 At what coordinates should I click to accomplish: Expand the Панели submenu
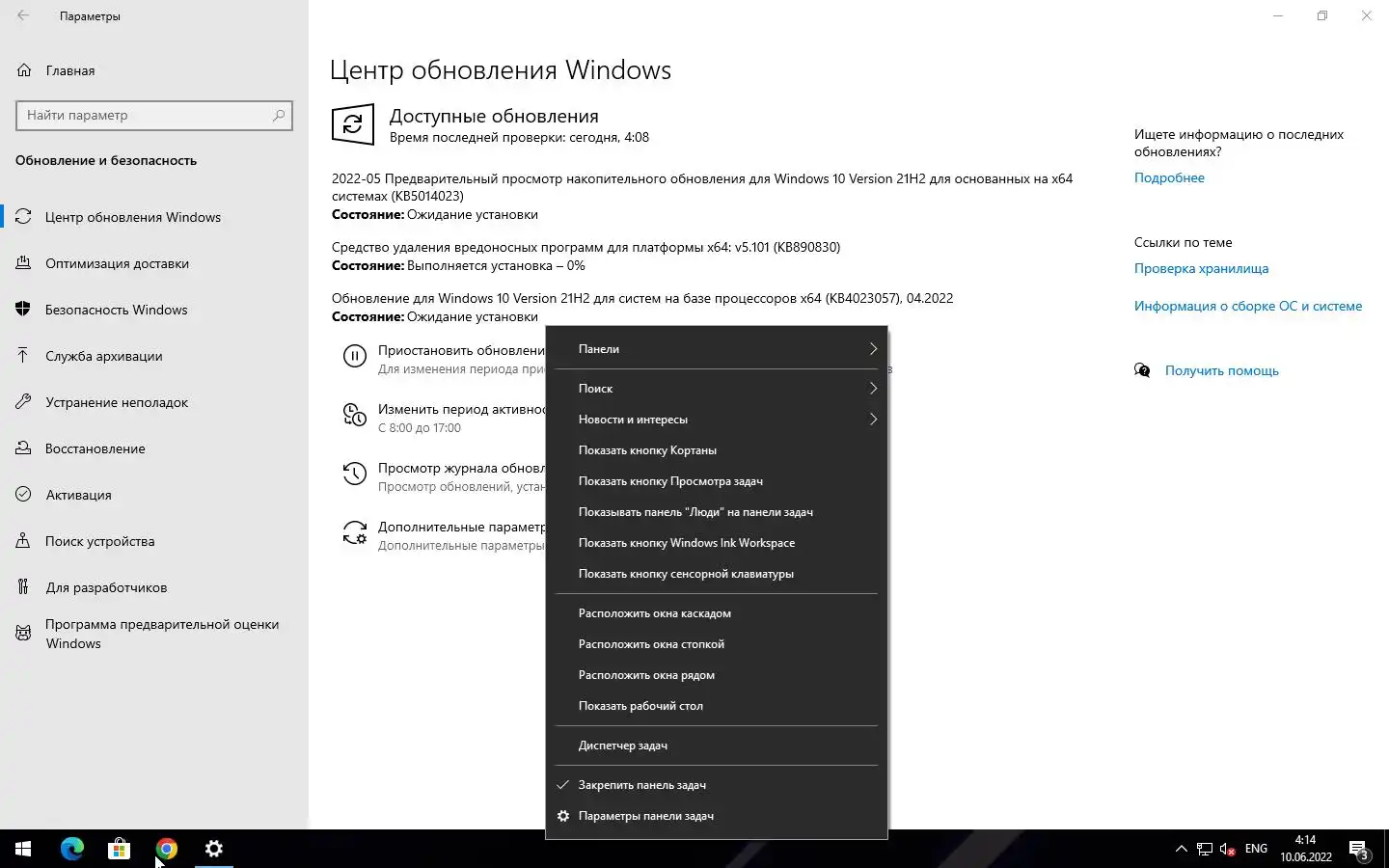tap(717, 349)
